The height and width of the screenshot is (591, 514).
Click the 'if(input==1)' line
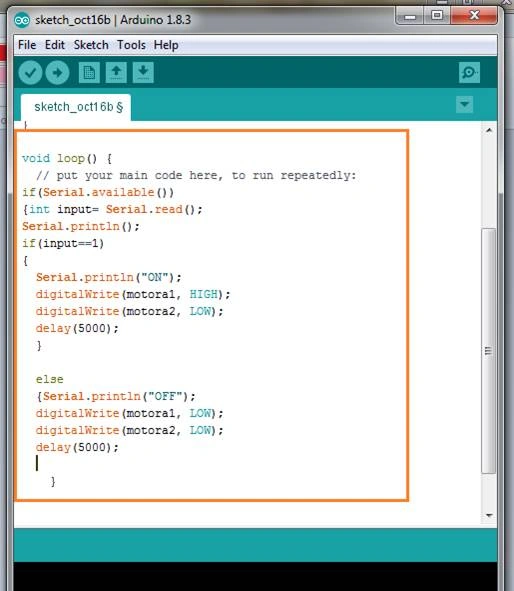(x=63, y=243)
